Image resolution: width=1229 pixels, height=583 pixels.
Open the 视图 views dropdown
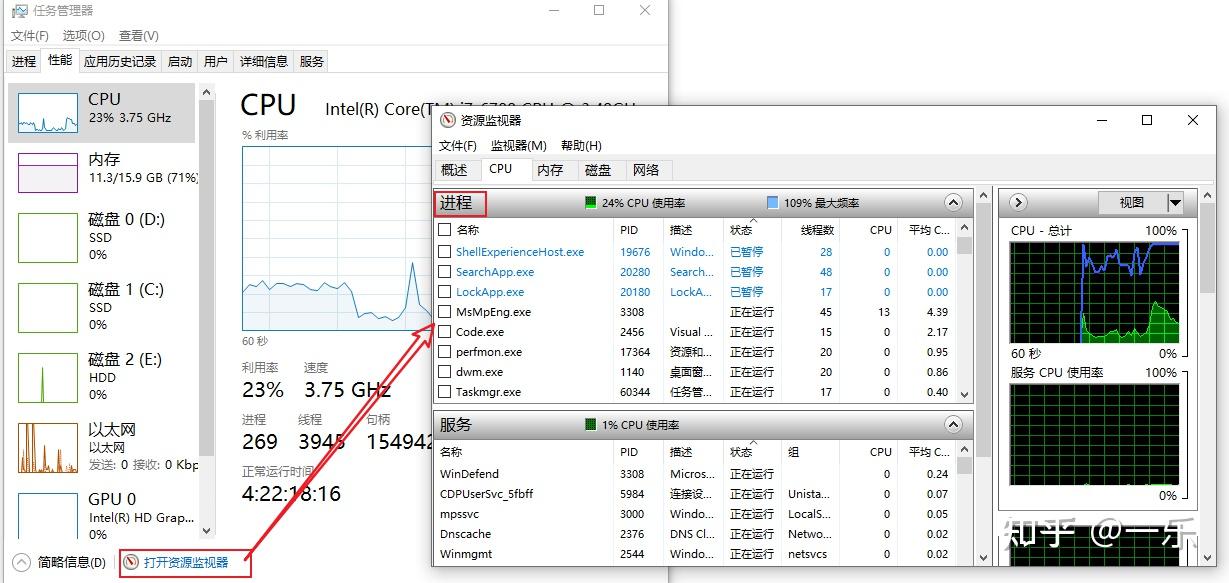click(x=1143, y=202)
